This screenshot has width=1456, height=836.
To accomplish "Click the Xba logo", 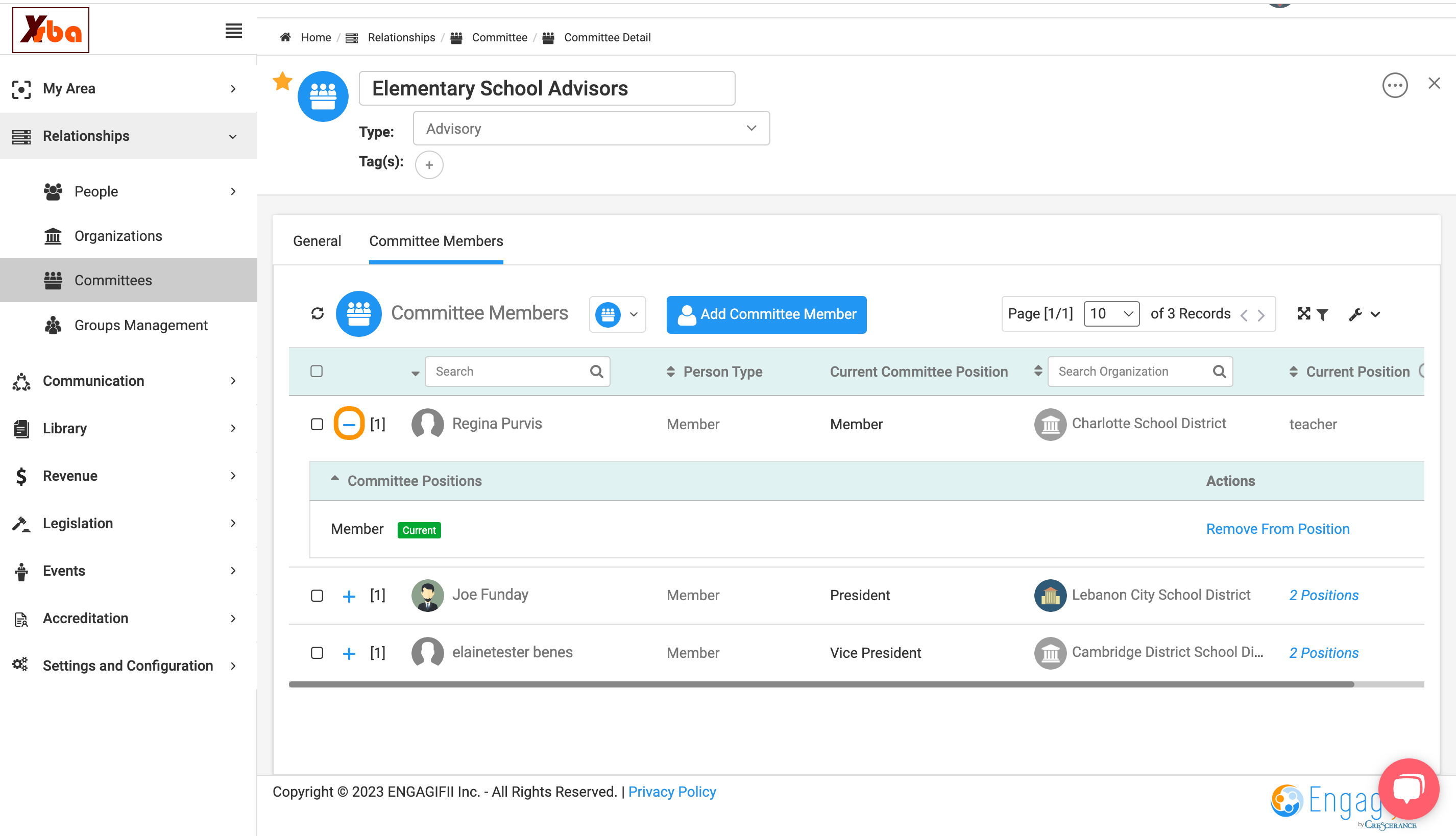I will 51,30.
